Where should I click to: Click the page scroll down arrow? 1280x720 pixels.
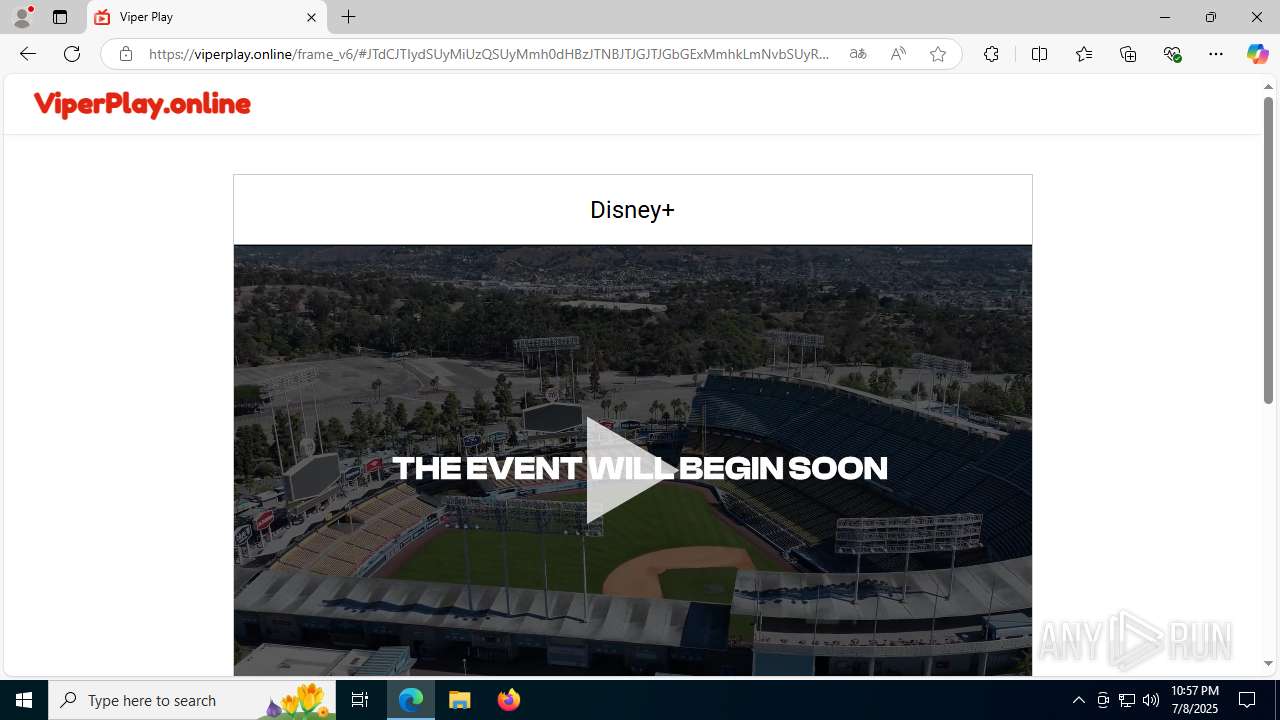pos(1268,663)
